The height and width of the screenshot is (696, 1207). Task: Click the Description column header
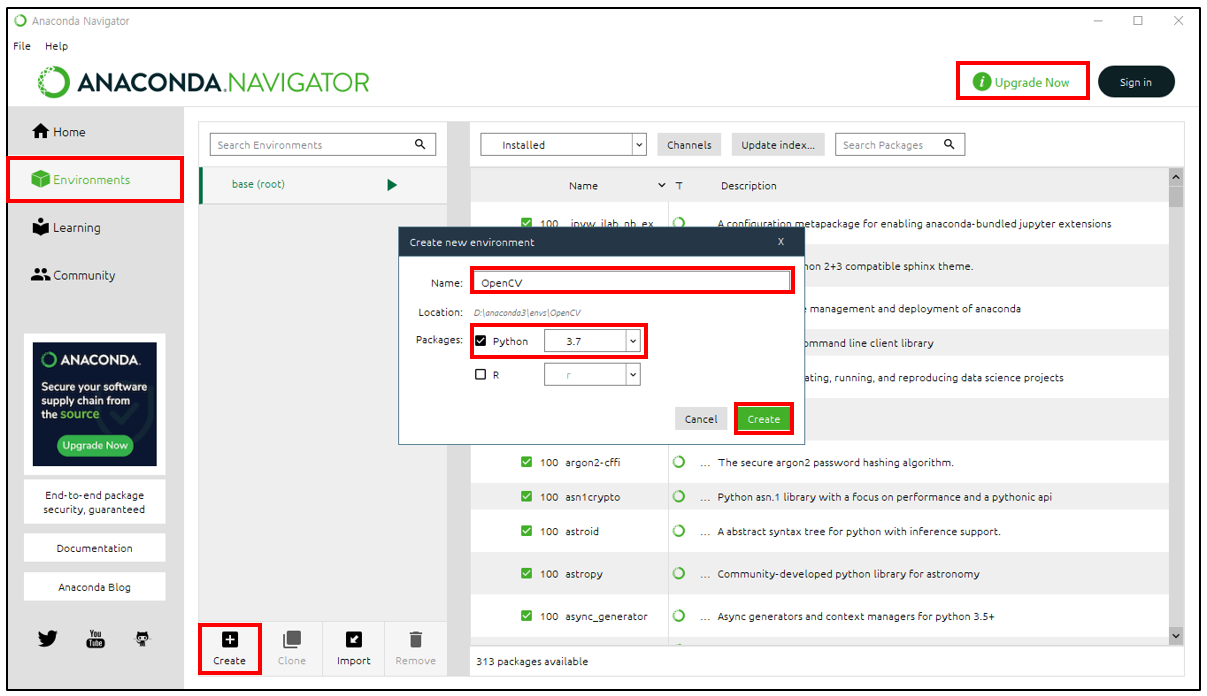click(748, 186)
